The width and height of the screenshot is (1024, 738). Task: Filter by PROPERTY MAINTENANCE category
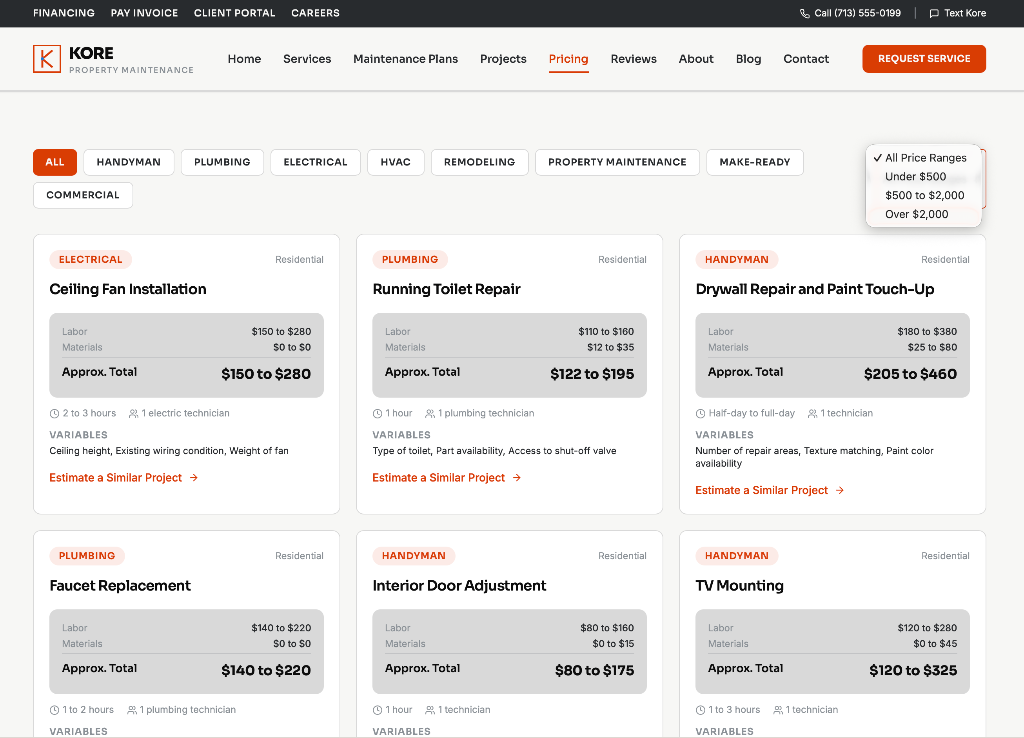[x=617, y=162]
